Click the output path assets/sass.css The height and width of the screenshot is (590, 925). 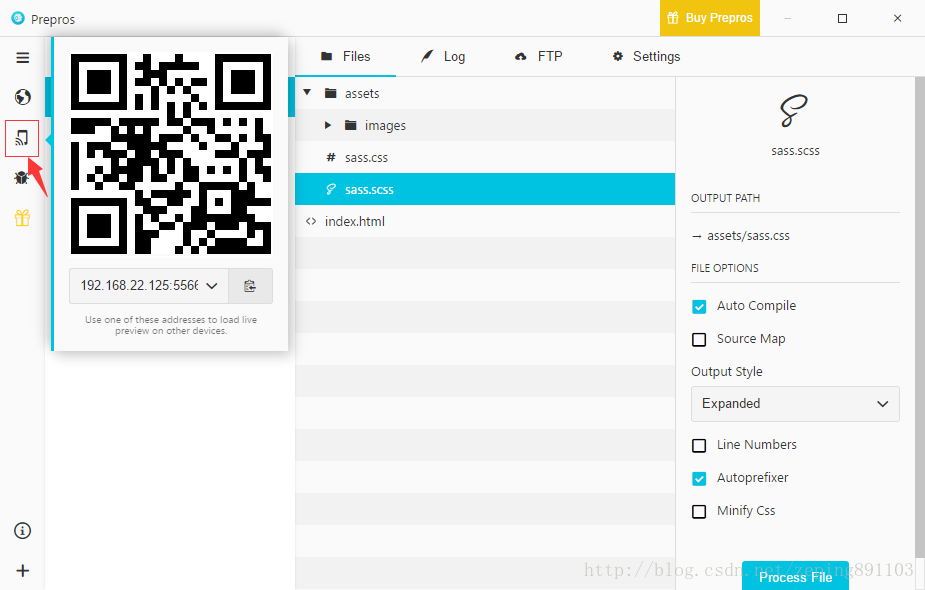click(x=748, y=236)
